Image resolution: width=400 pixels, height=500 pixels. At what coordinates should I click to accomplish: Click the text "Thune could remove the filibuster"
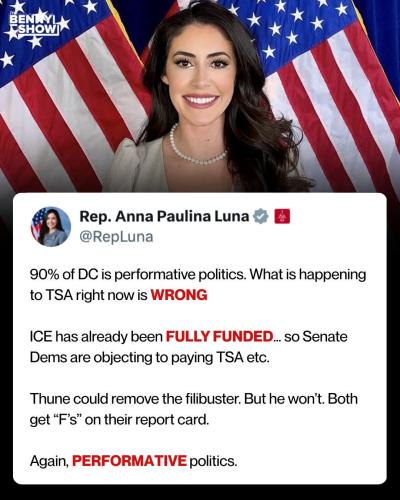coord(135,399)
